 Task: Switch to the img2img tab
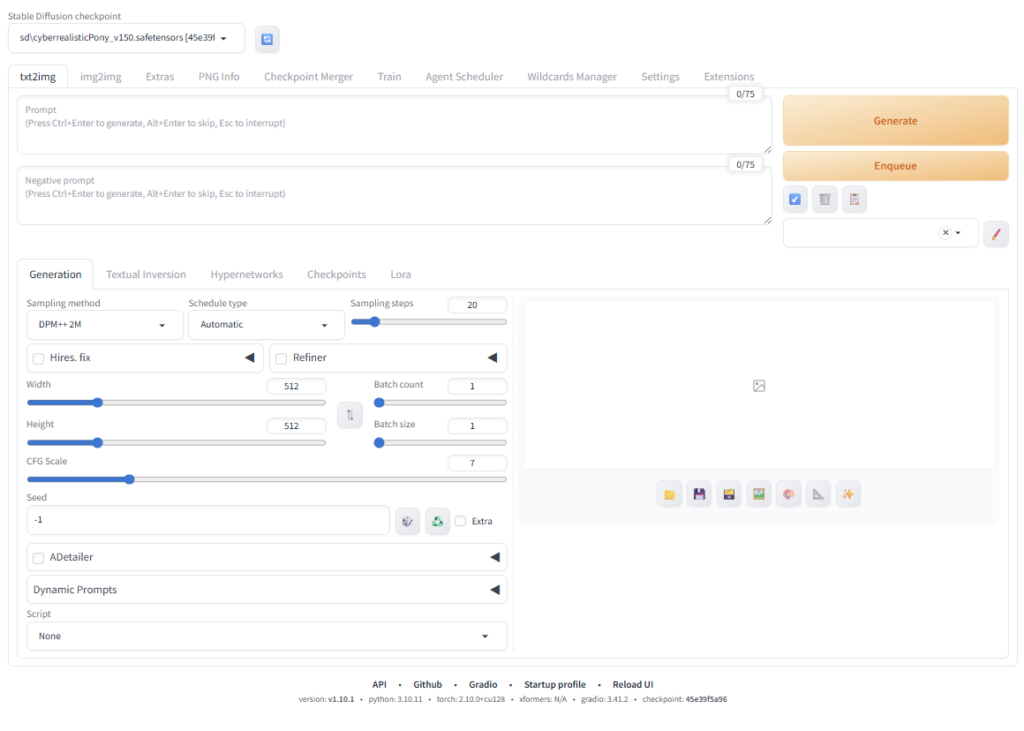tap(100, 77)
